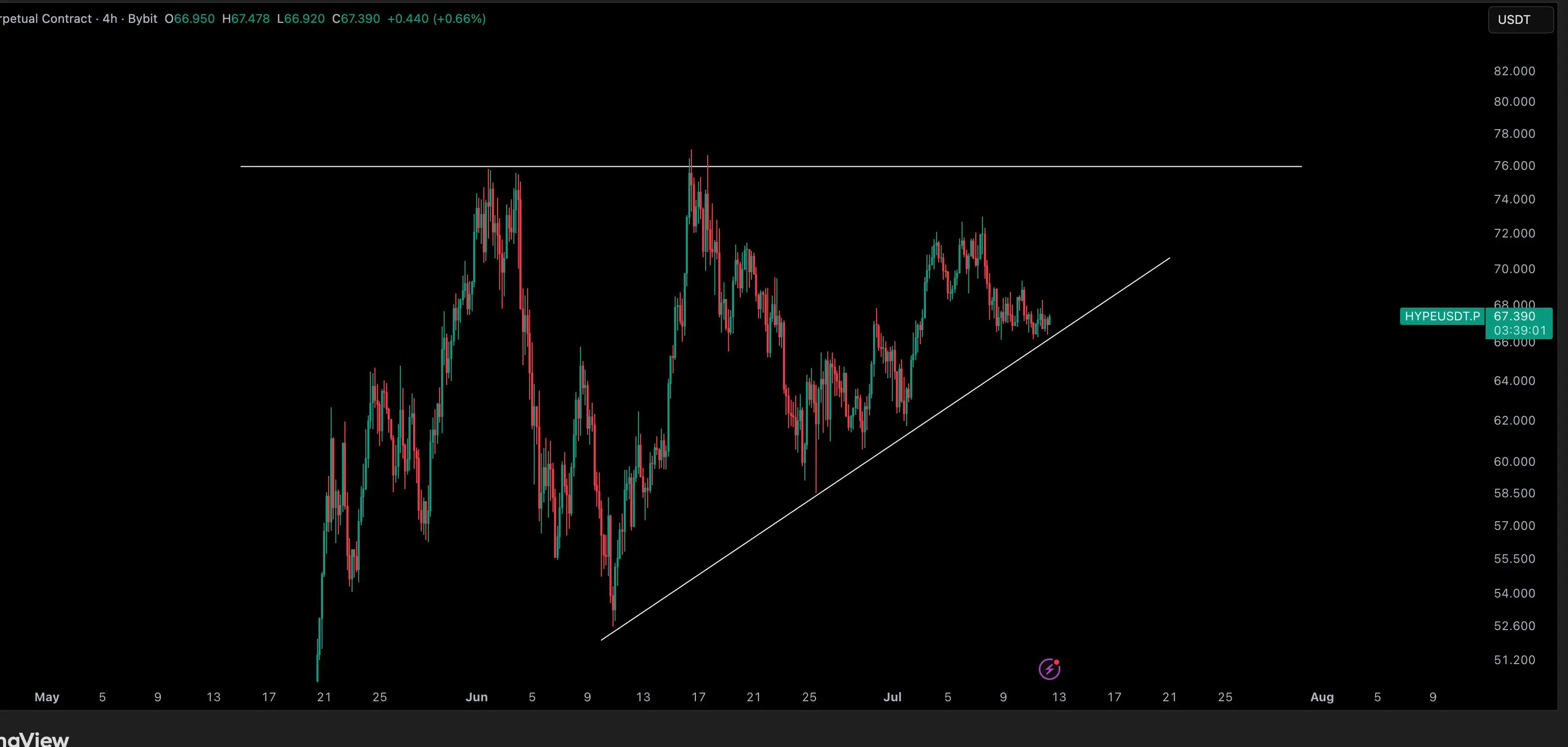Image resolution: width=1568 pixels, height=747 pixels.
Task: Click the +0.440 (+0.66%) change value
Action: (x=437, y=19)
